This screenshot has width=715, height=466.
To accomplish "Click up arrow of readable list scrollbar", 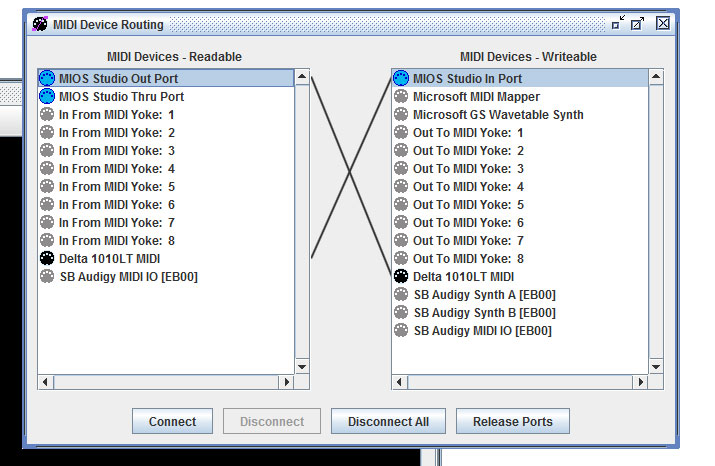I will pos(301,77).
